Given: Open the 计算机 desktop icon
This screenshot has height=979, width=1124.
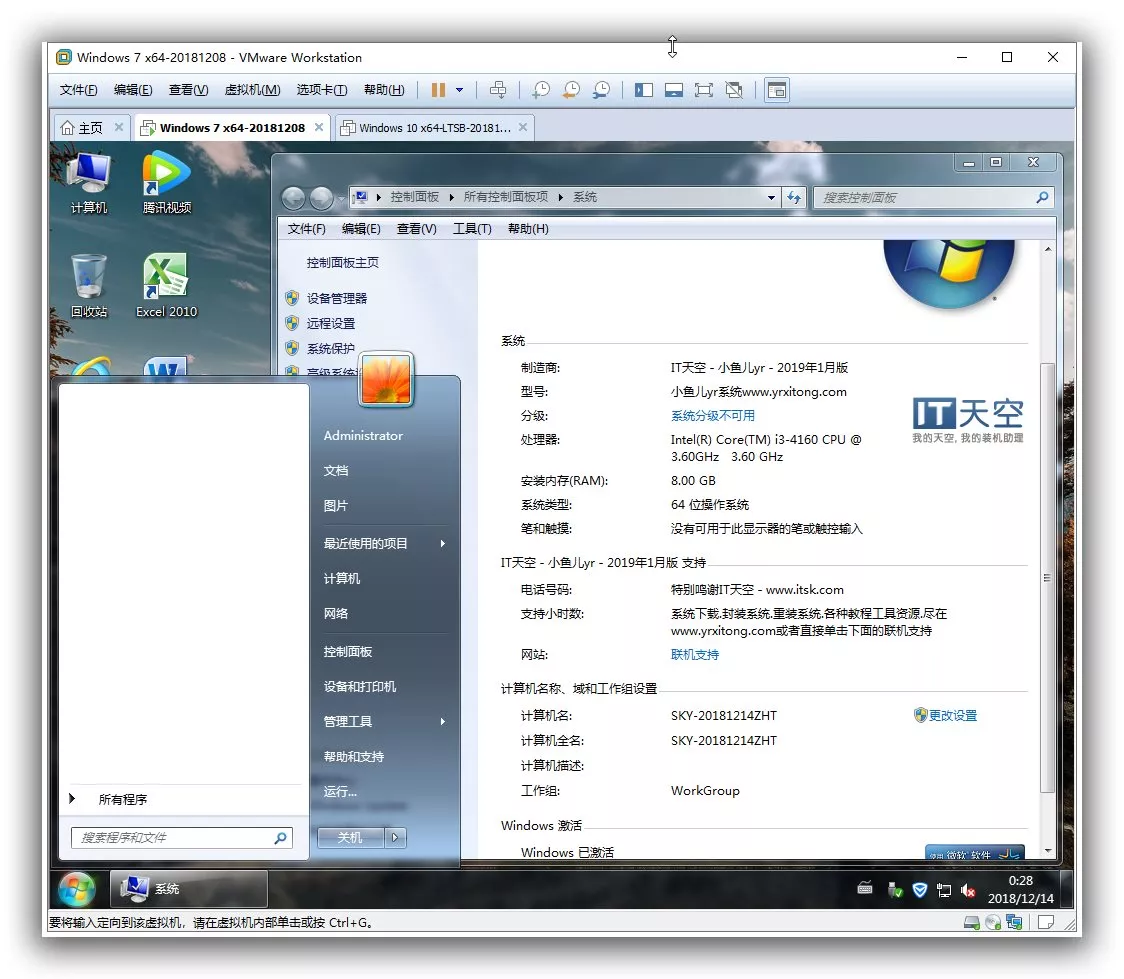Looking at the screenshot, I should pyautogui.click(x=89, y=183).
